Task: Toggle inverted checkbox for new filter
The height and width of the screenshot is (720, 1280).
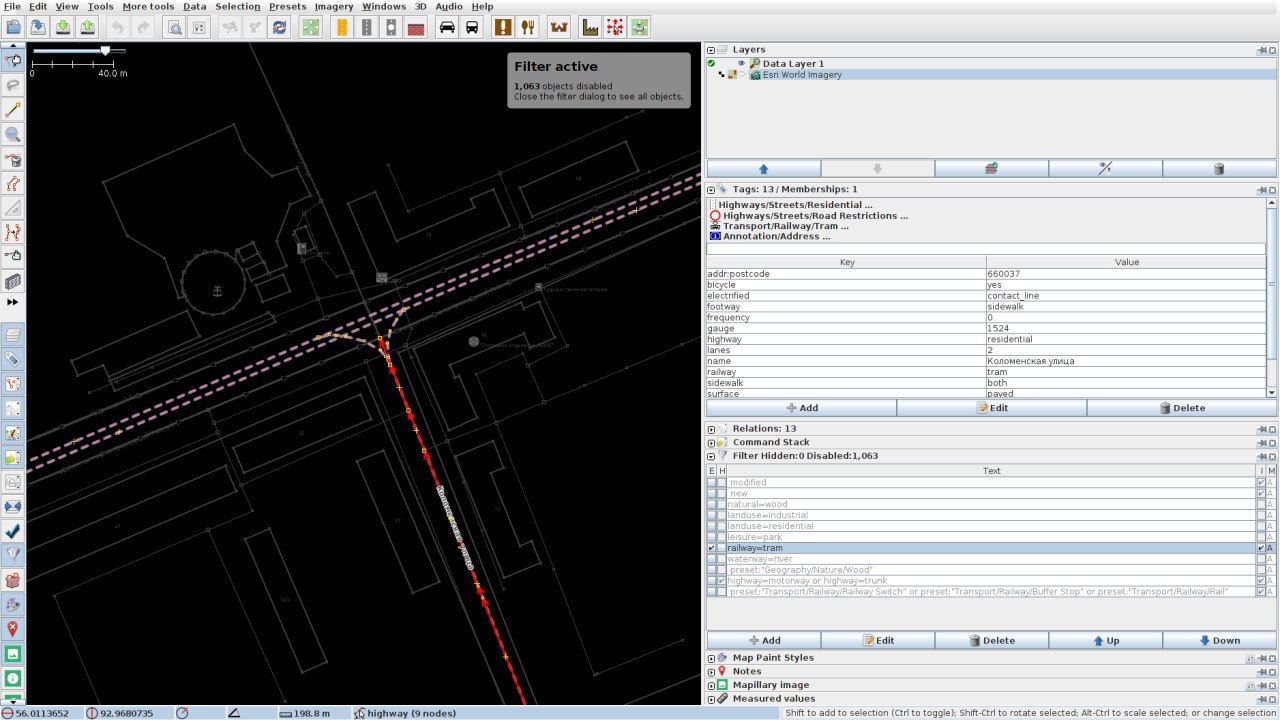Action: coord(1261,493)
